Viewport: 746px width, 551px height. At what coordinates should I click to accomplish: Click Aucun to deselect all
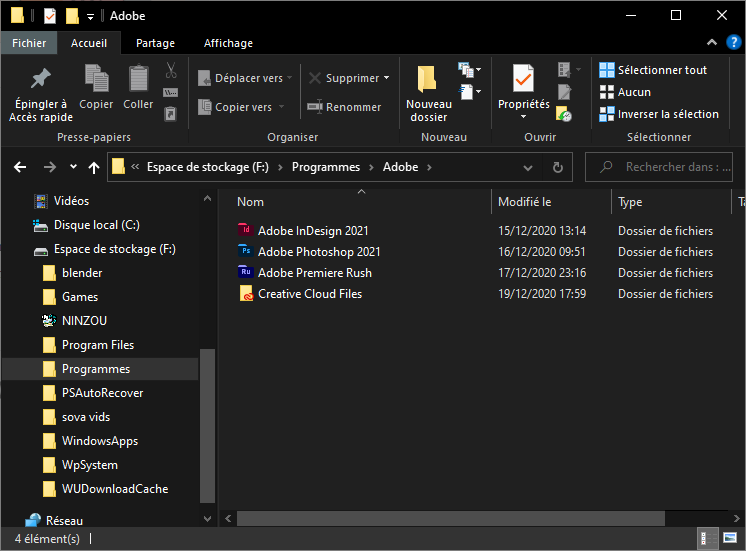[x=625, y=92]
